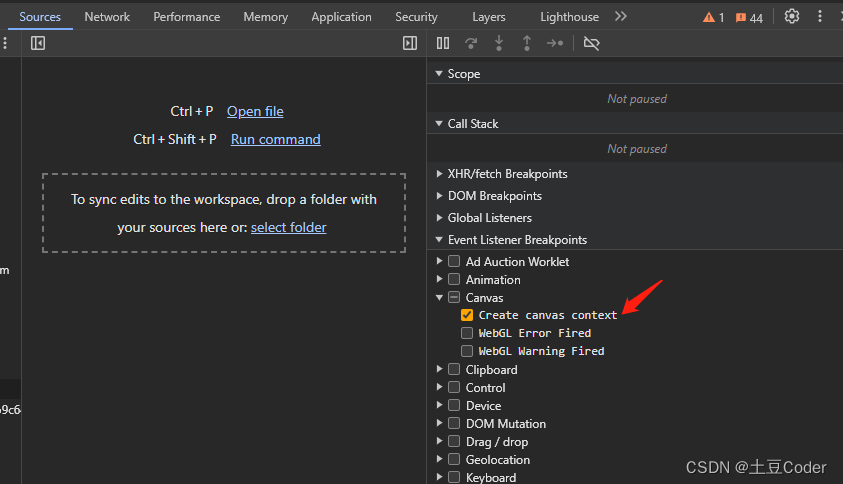Switch to the Sources tab
The height and width of the screenshot is (484, 843).
tap(40, 17)
